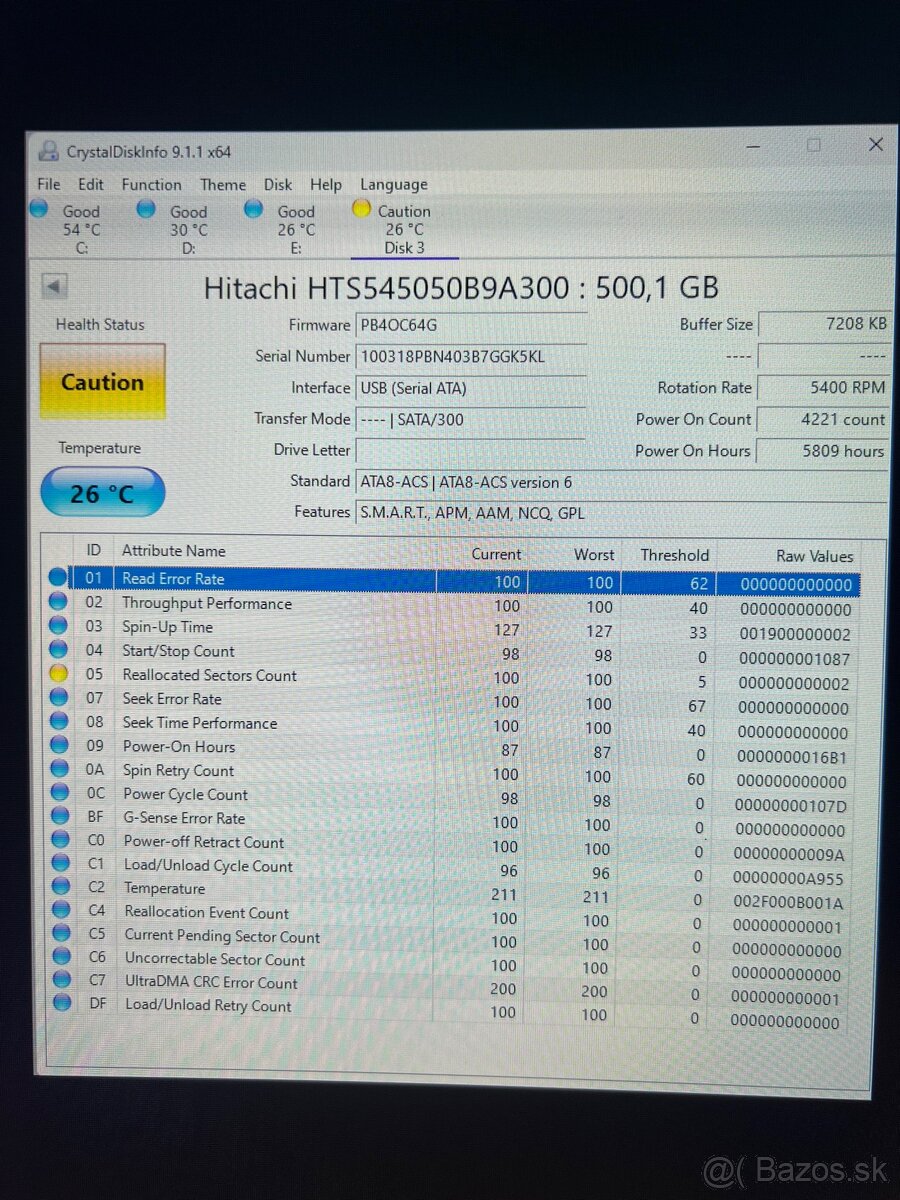Click the yellow Caution health status button
This screenshot has width=900, height=1200.
(x=101, y=381)
